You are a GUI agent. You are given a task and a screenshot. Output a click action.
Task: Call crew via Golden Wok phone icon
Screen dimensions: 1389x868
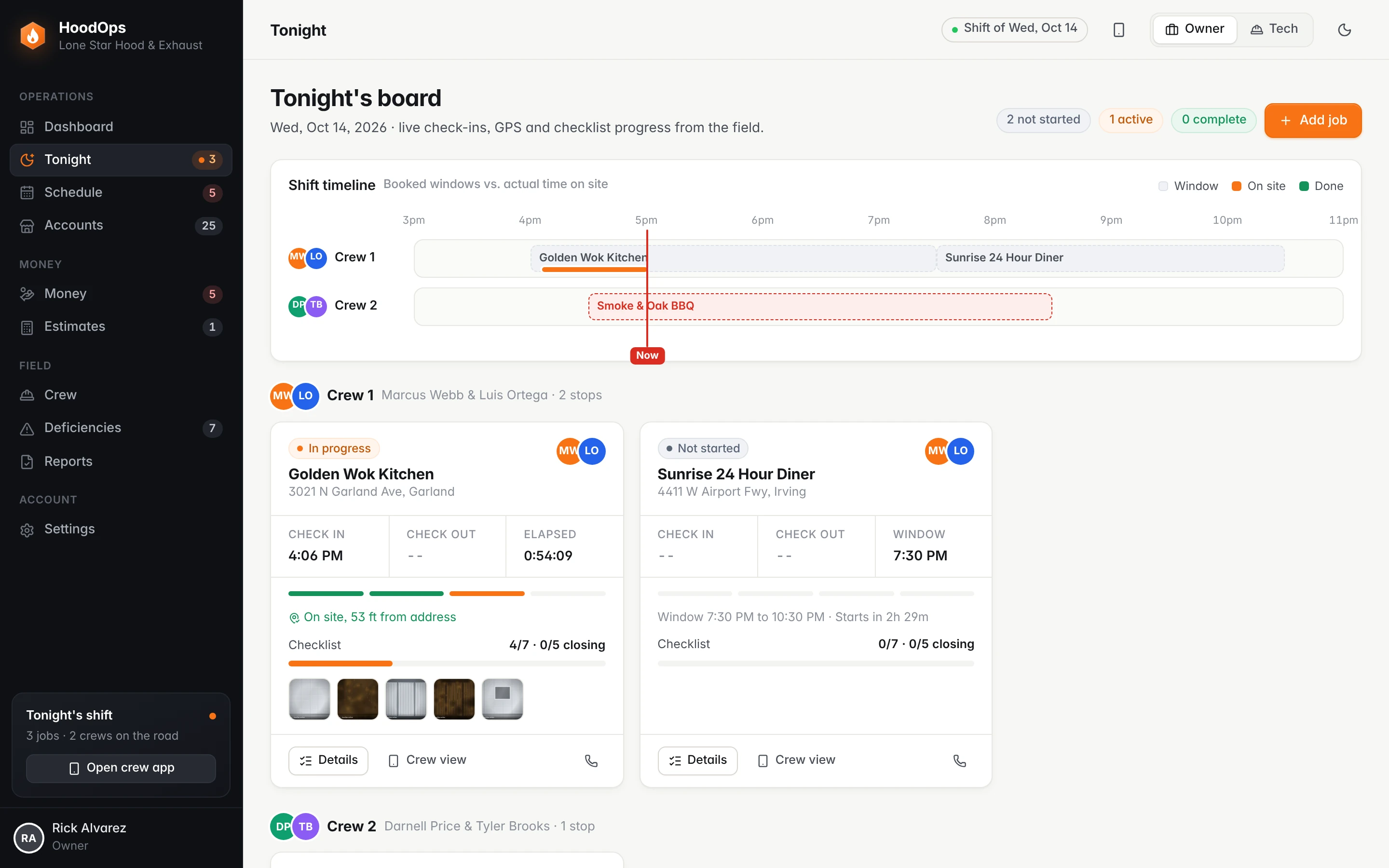pyautogui.click(x=591, y=760)
